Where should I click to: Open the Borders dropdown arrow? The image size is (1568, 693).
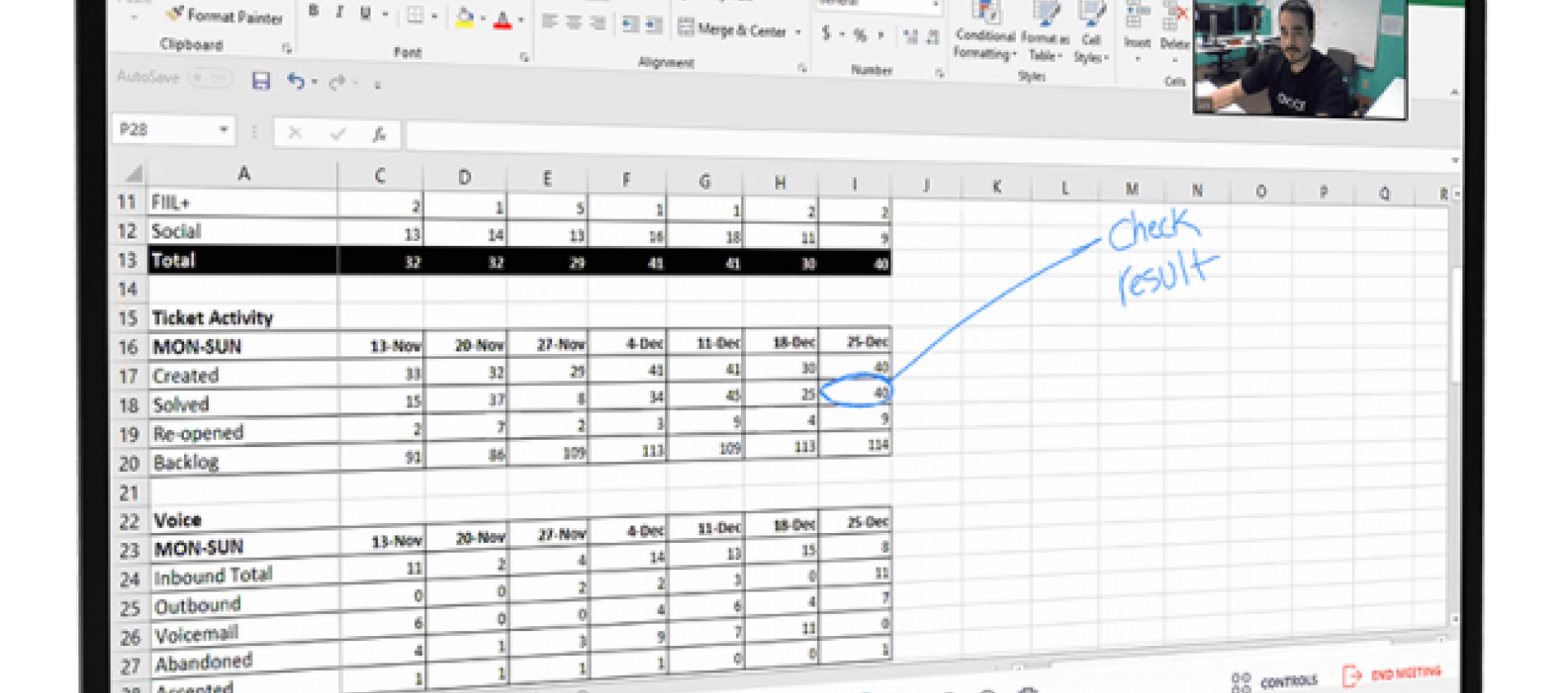click(x=434, y=16)
